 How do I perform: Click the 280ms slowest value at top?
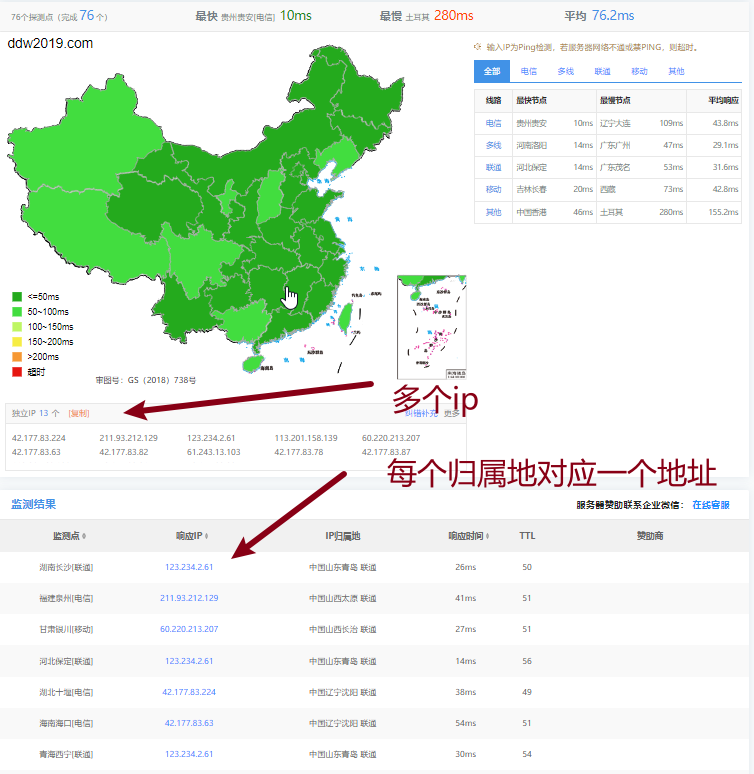[453, 16]
